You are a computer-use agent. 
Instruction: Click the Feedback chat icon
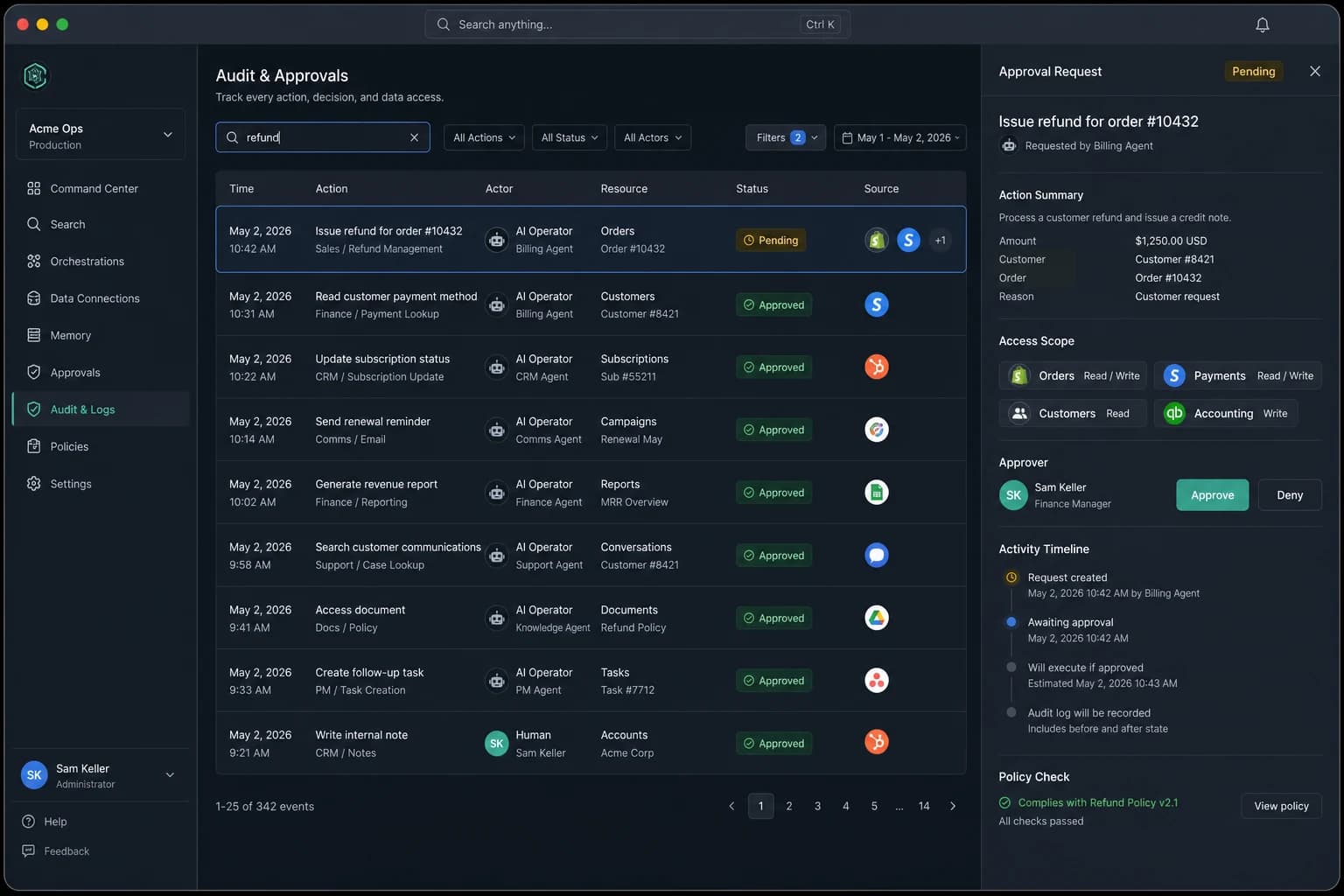[29, 851]
